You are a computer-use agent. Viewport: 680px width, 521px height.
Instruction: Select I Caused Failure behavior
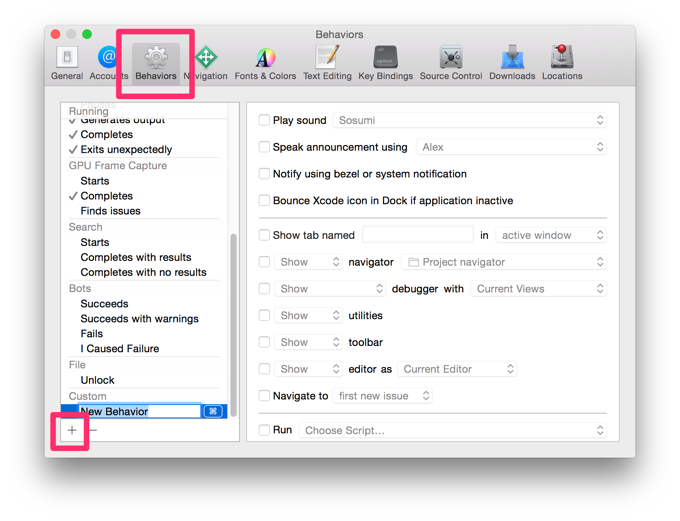[x=120, y=348]
